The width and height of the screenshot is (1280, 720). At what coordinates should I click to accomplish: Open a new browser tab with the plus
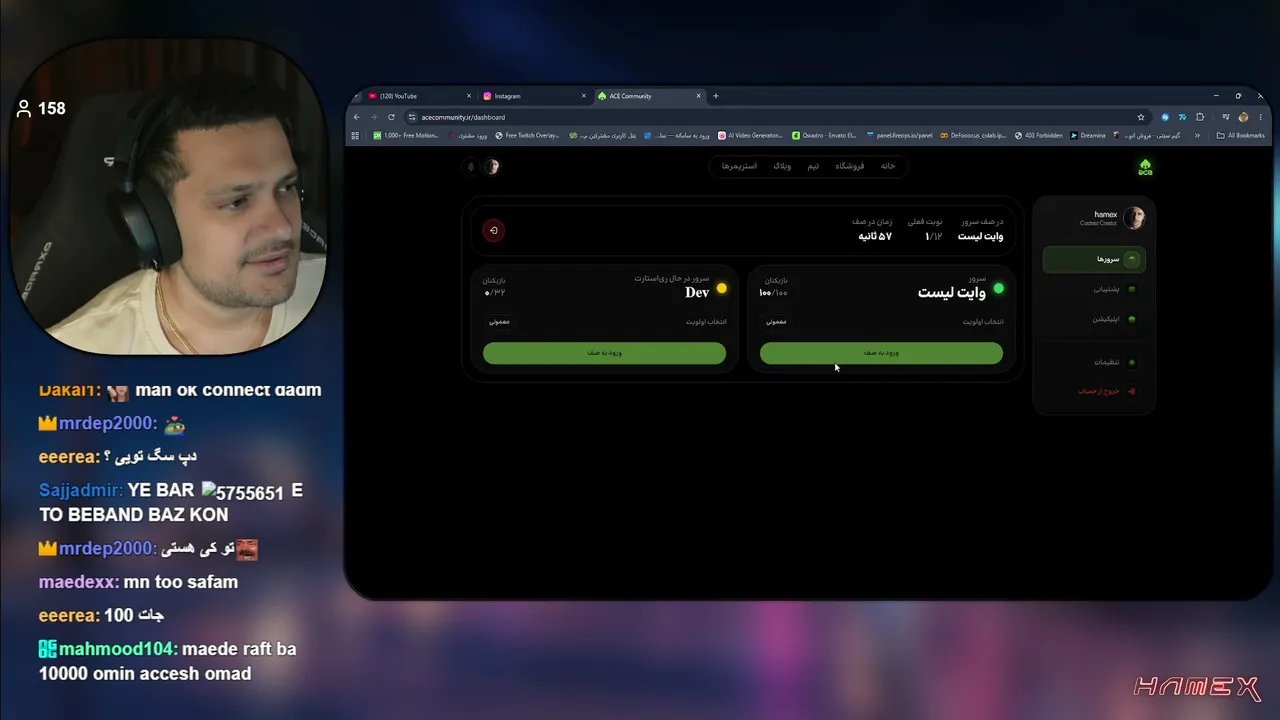pyautogui.click(x=715, y=96)
